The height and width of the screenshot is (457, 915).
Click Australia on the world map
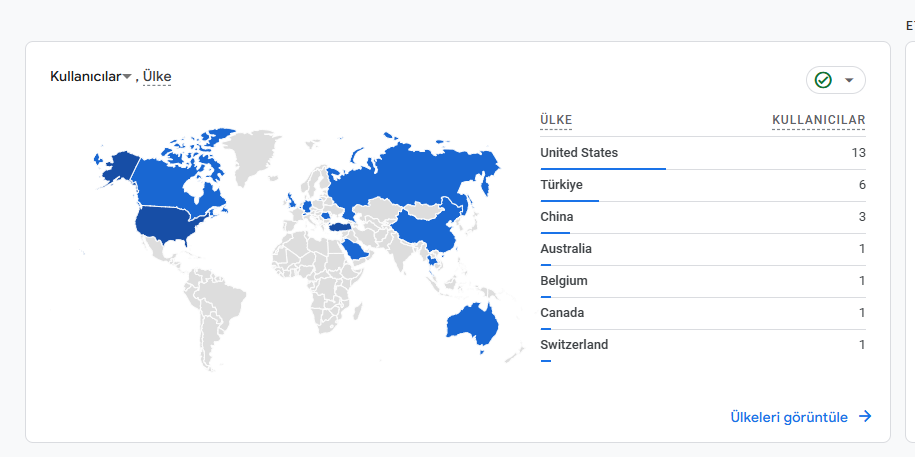click(x=472, y=323)
